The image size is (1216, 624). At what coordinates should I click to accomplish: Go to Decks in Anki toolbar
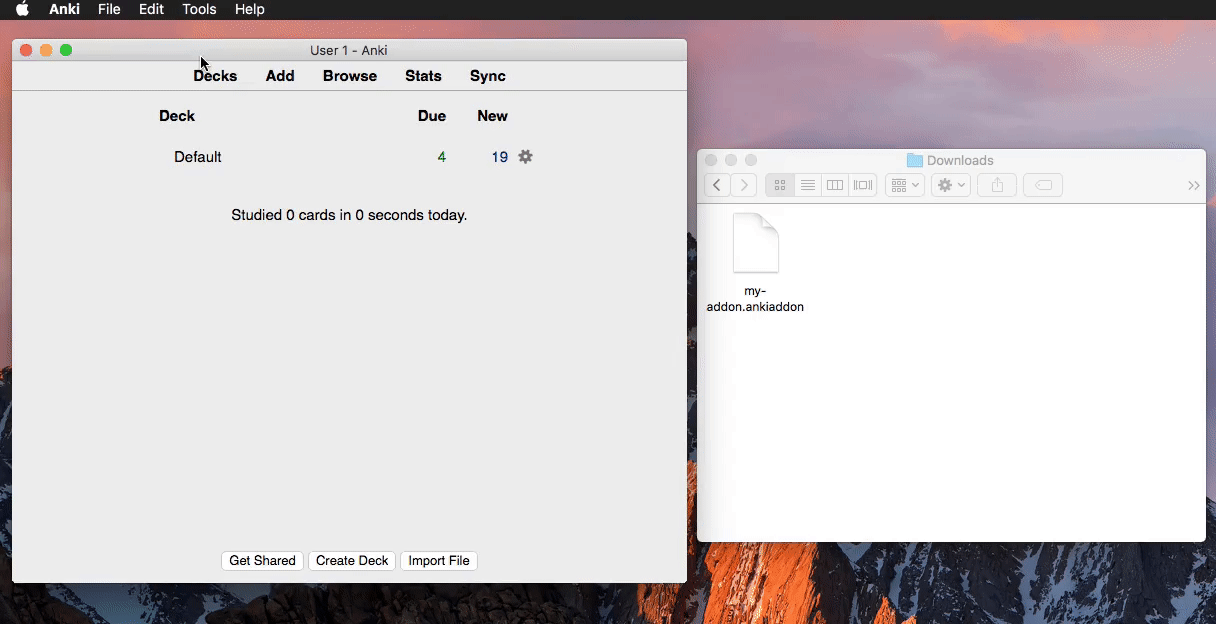point(215,76)
